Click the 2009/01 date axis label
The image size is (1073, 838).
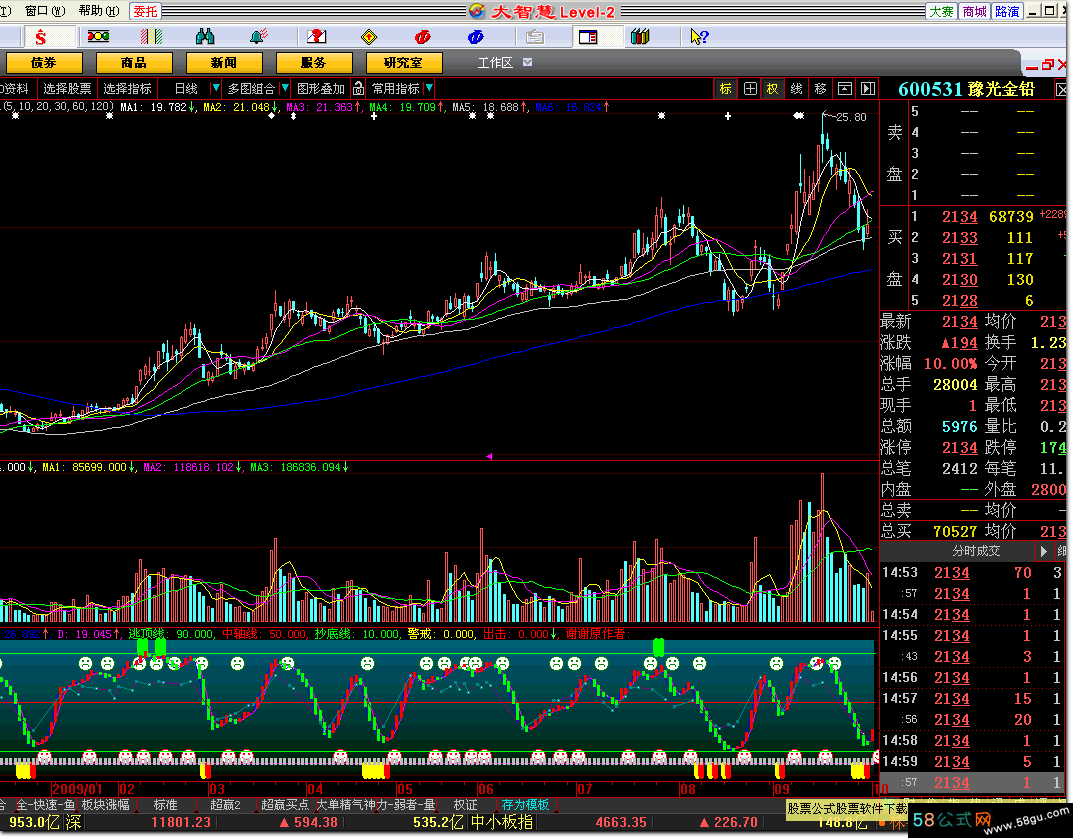click(77, 789)
